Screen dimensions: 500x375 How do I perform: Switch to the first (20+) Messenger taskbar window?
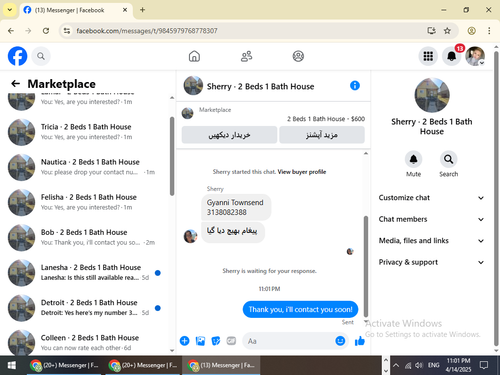pyautogui.click(x=64, y=365)
